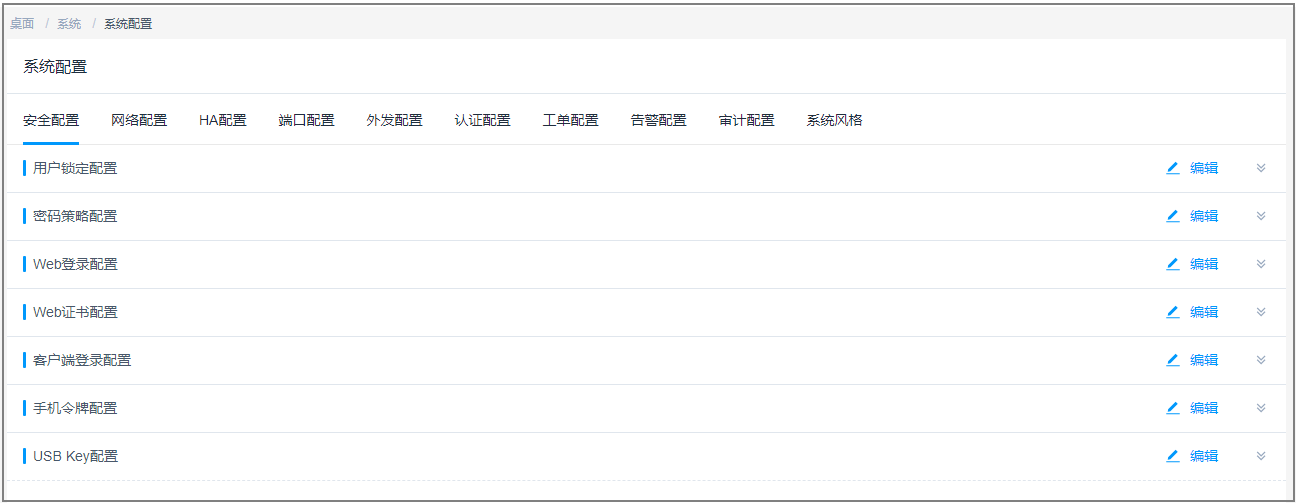This screenshot has height=503, width=1296.
Task: Click pencil icon in USB Key配置 row
Action: coord(1173,456)
